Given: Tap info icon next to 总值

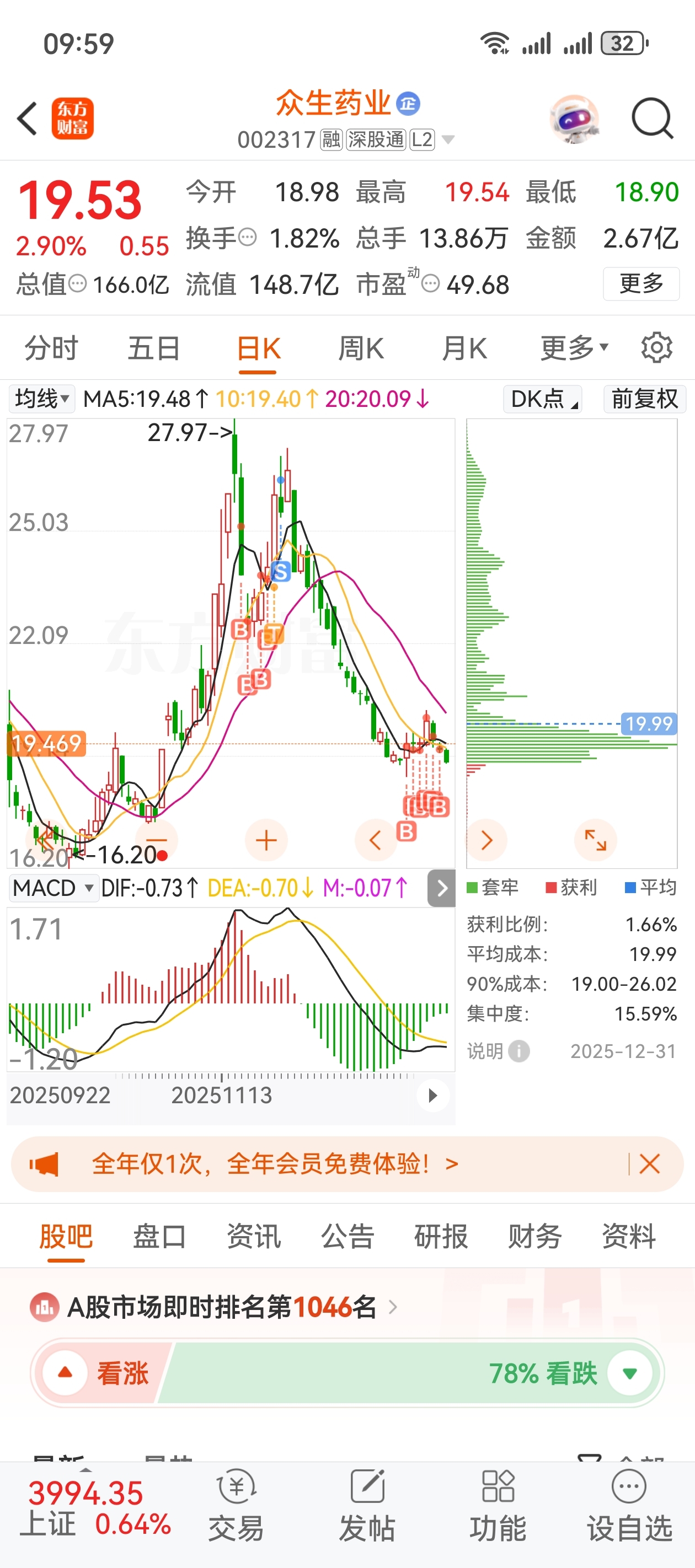Looking at the screenshot, I should pos(77,283).
